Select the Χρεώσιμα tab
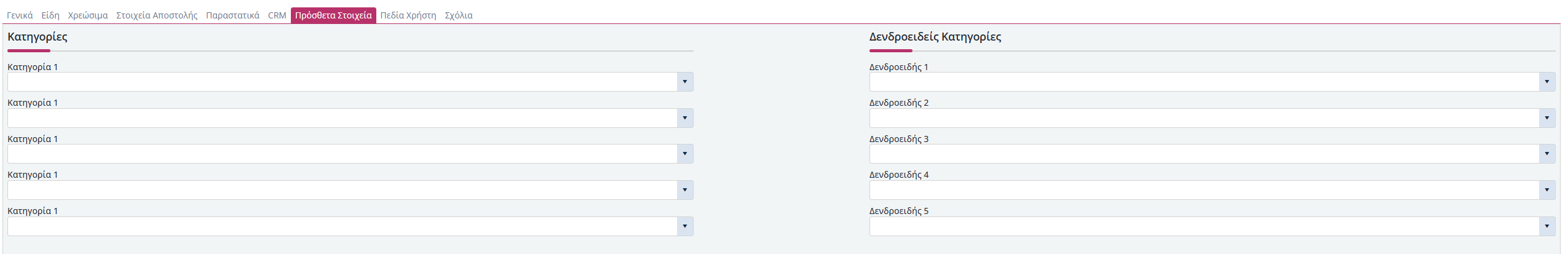1568x254 pixels. tap(88, 15)
